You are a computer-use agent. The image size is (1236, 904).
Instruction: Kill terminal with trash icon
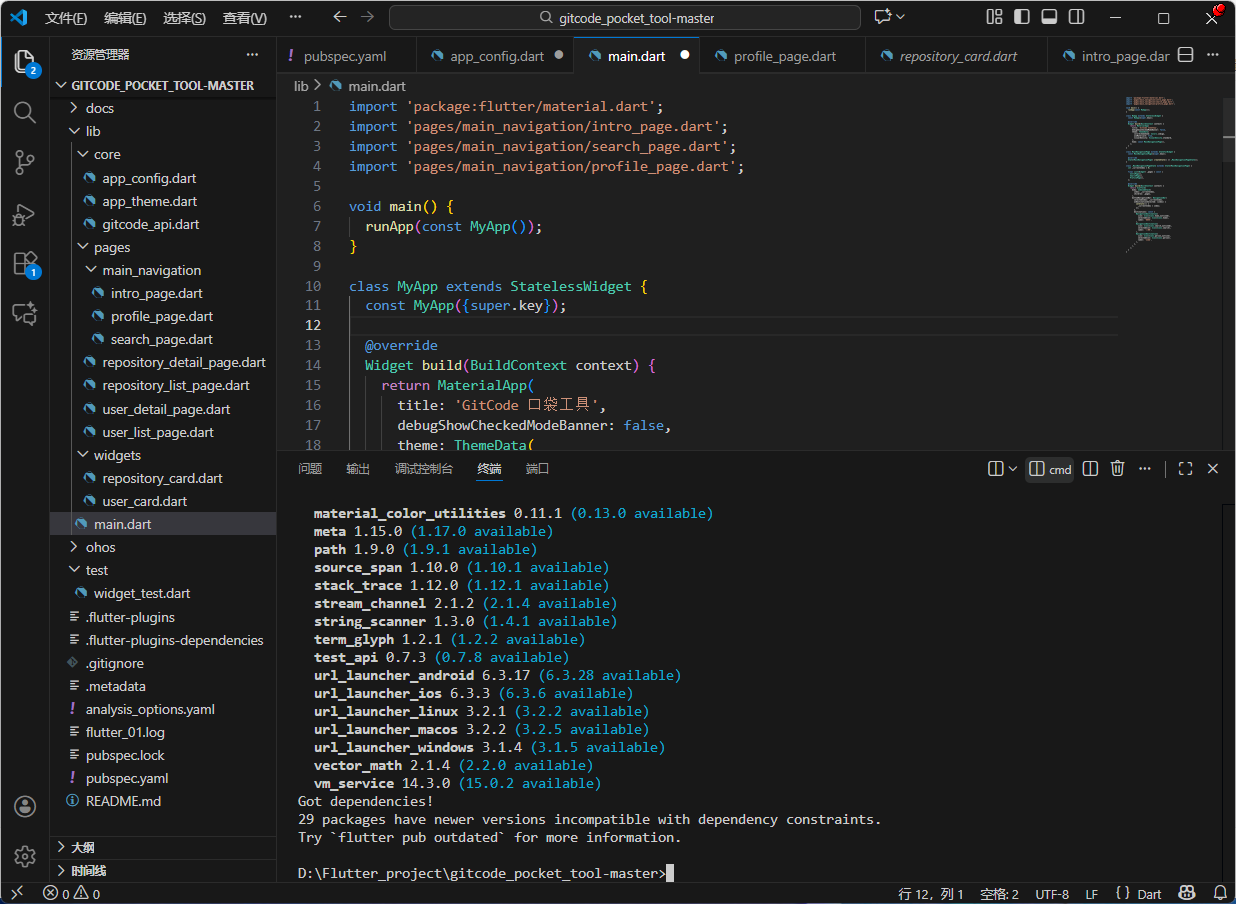(x=1118, y=469)
